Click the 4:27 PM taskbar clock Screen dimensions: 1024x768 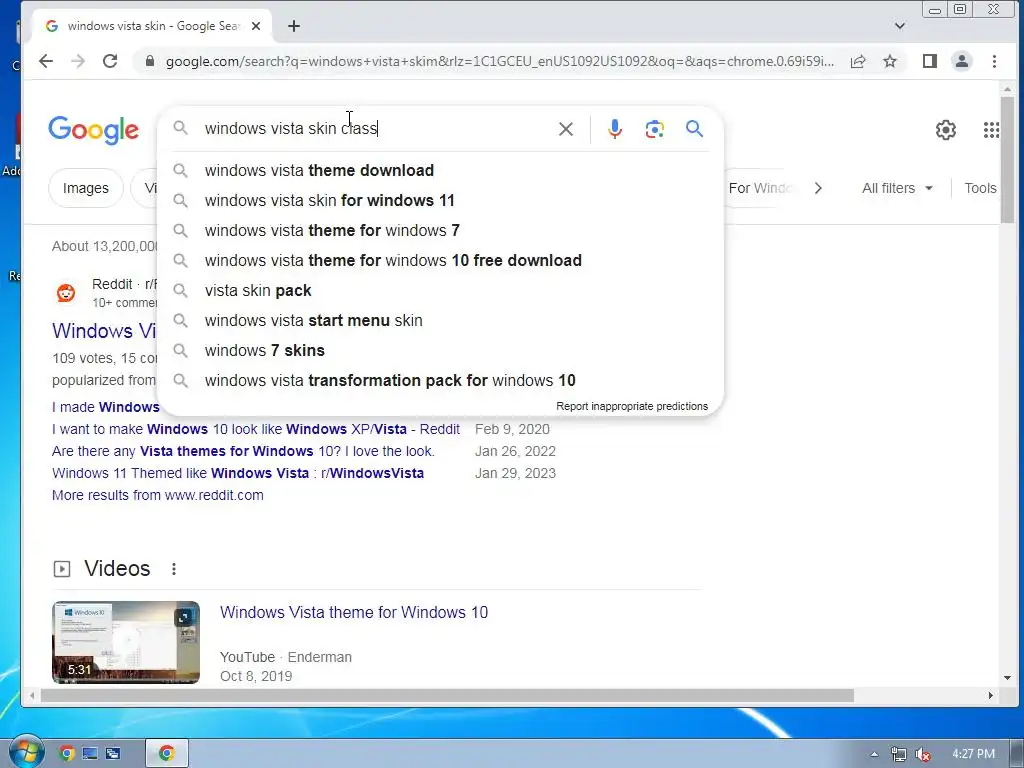[973, 754]
